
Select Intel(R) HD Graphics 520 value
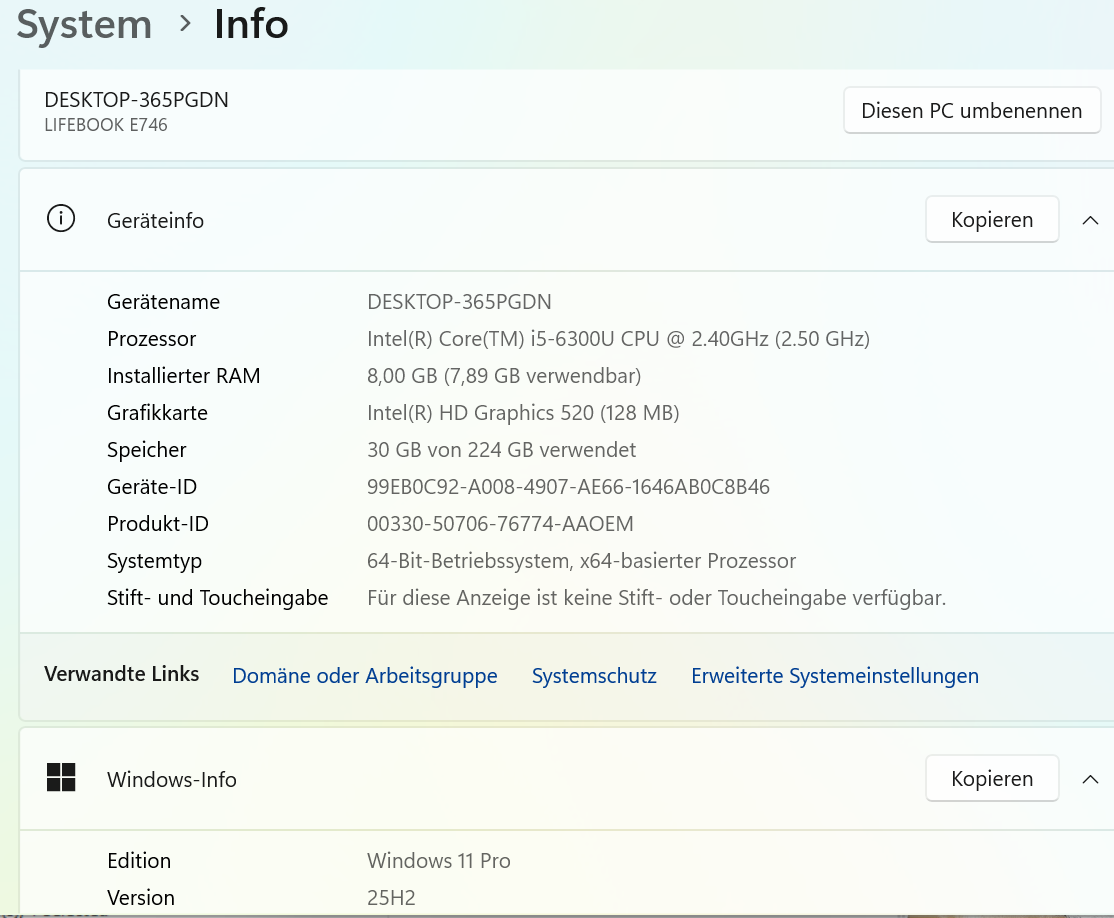tap(523, 413)
